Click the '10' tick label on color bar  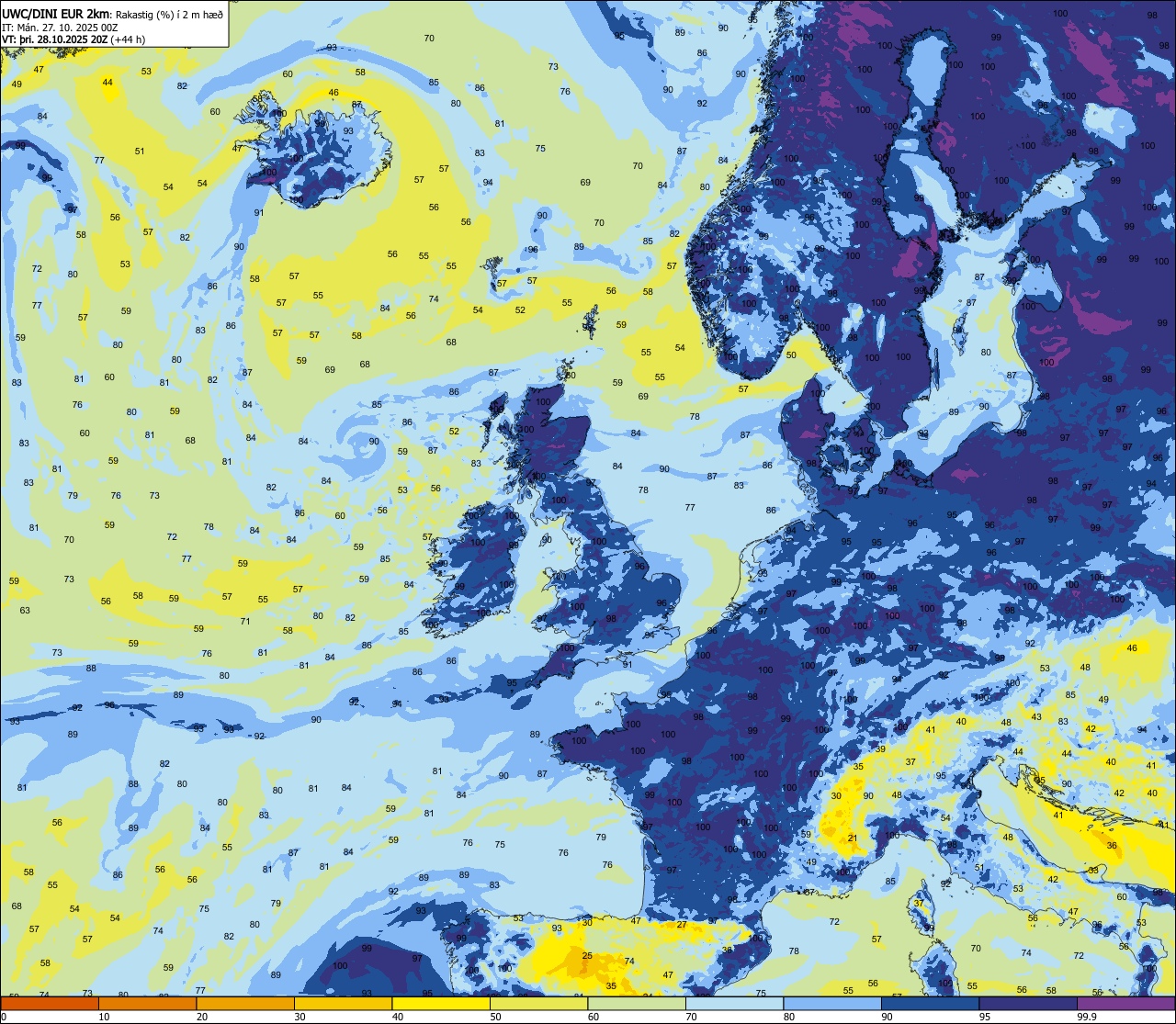104,1017
